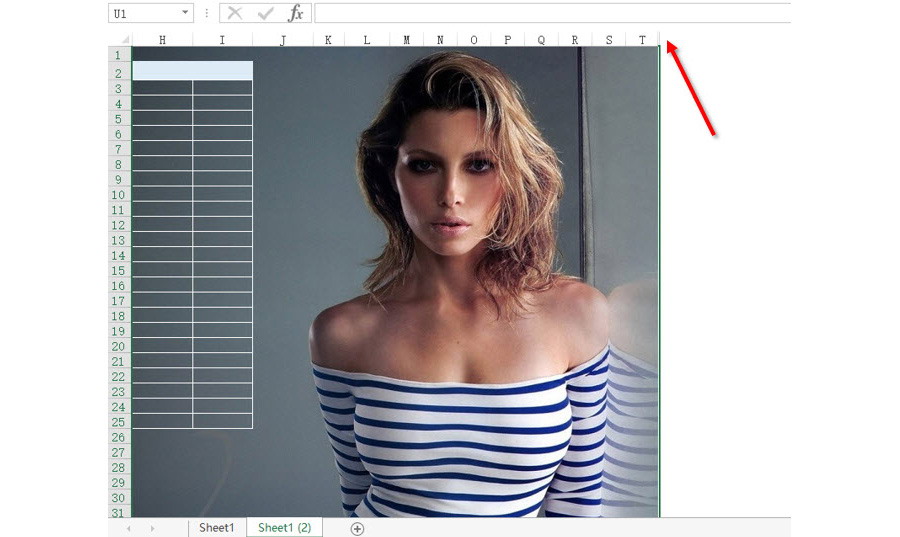Select column I header

223,40
